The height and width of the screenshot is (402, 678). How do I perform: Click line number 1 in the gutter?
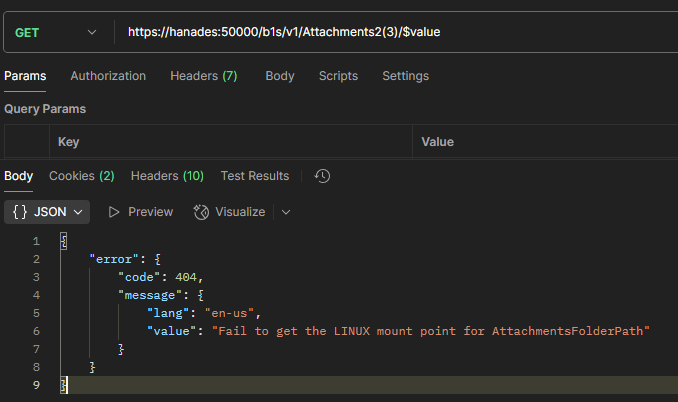[x=36, y=241]
